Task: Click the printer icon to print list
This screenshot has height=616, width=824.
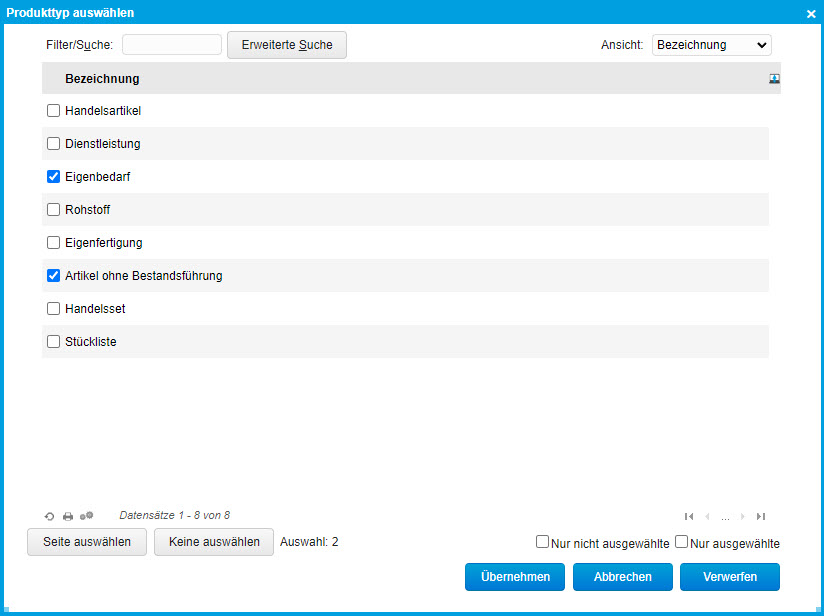Action: tap(68, 516)
